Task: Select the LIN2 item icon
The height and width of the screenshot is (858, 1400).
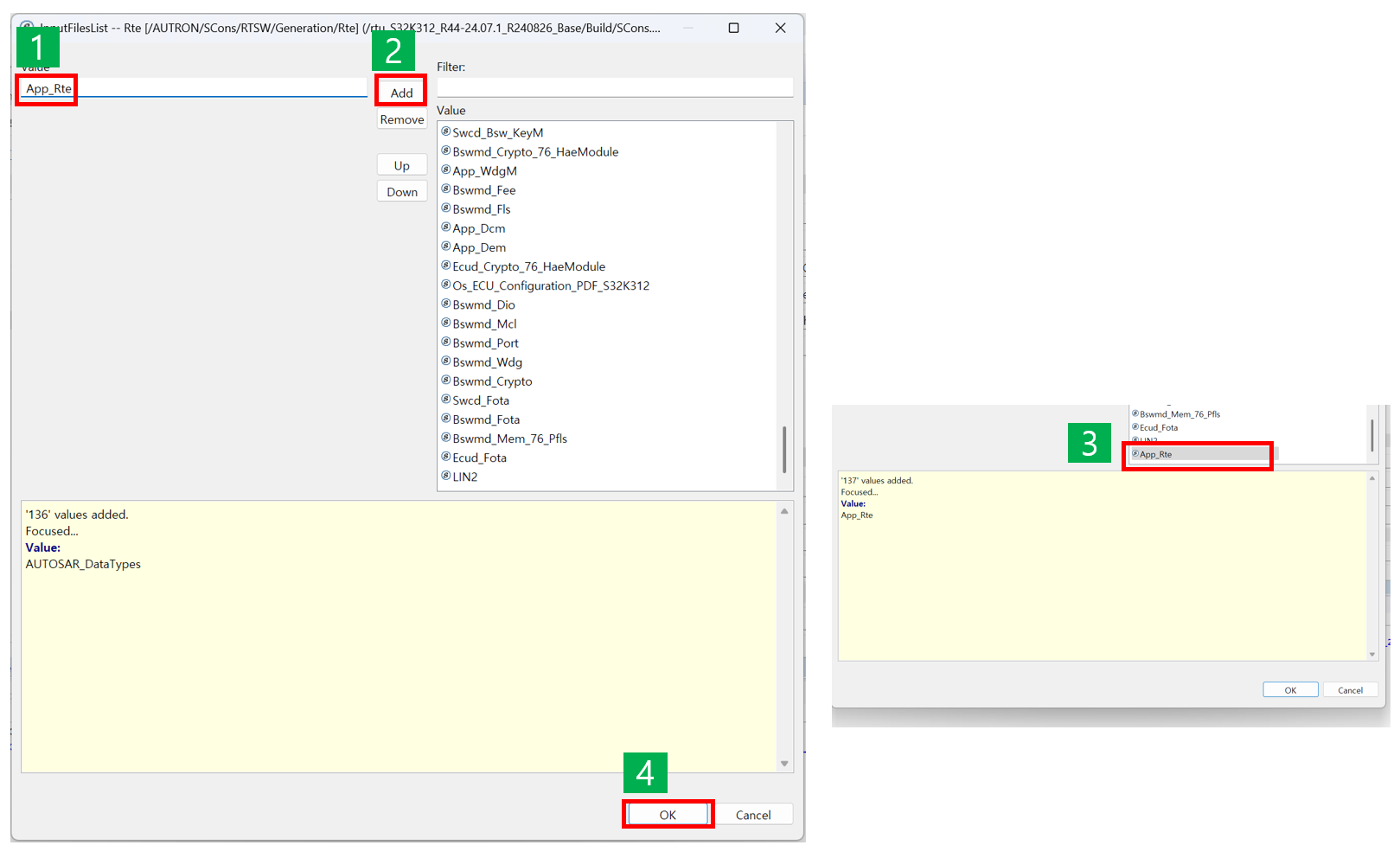Action: [446, 476]
